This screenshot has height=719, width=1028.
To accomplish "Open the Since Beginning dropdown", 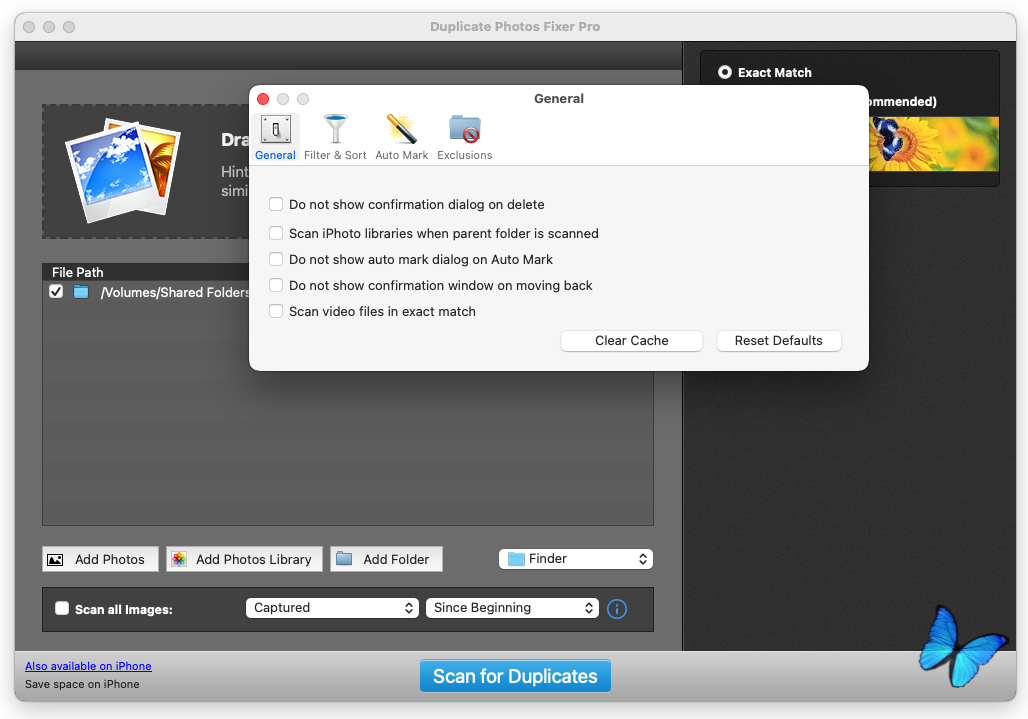I will pos(512,608).
